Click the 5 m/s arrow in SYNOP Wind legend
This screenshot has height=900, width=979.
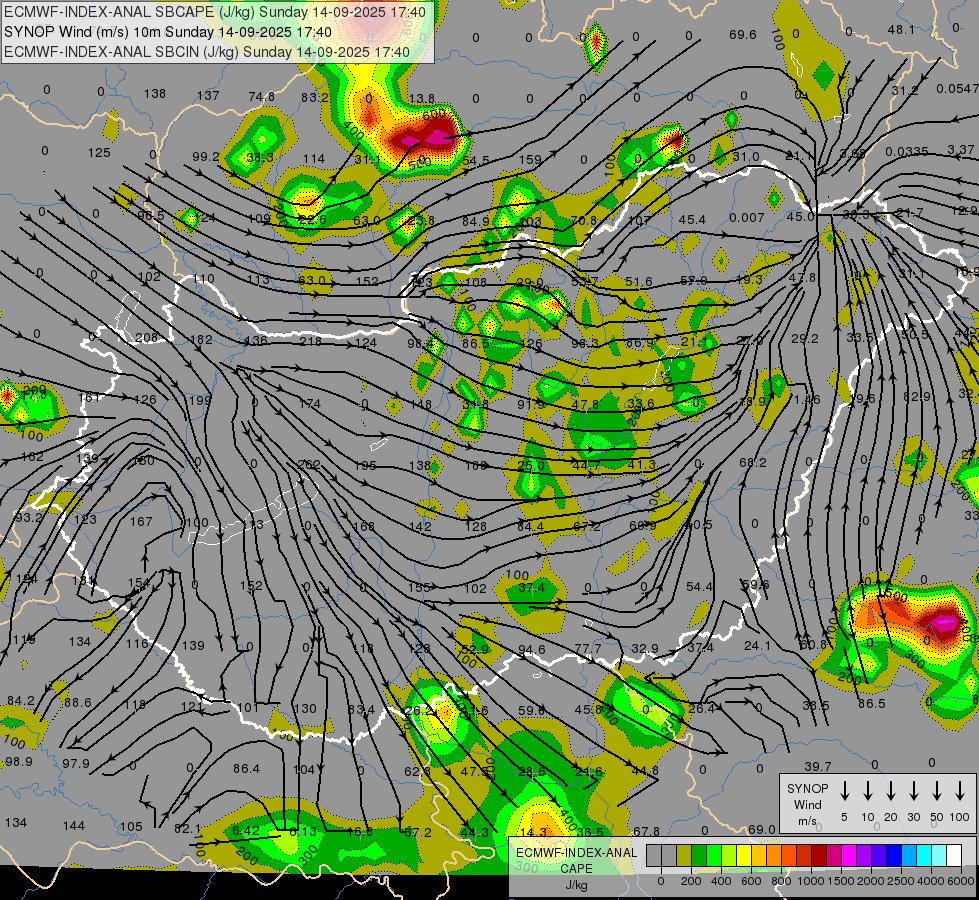point(844,791)
